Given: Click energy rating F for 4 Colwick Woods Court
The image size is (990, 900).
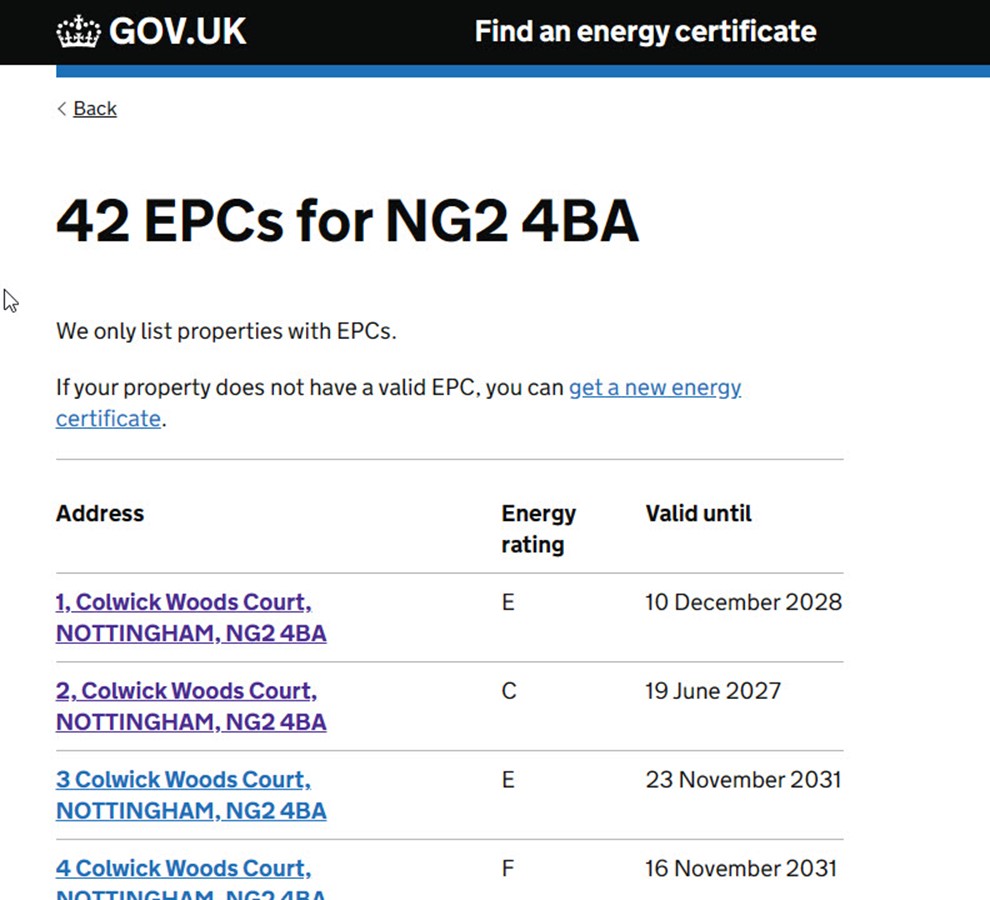Looking at the screenshot, I should 508,869.
